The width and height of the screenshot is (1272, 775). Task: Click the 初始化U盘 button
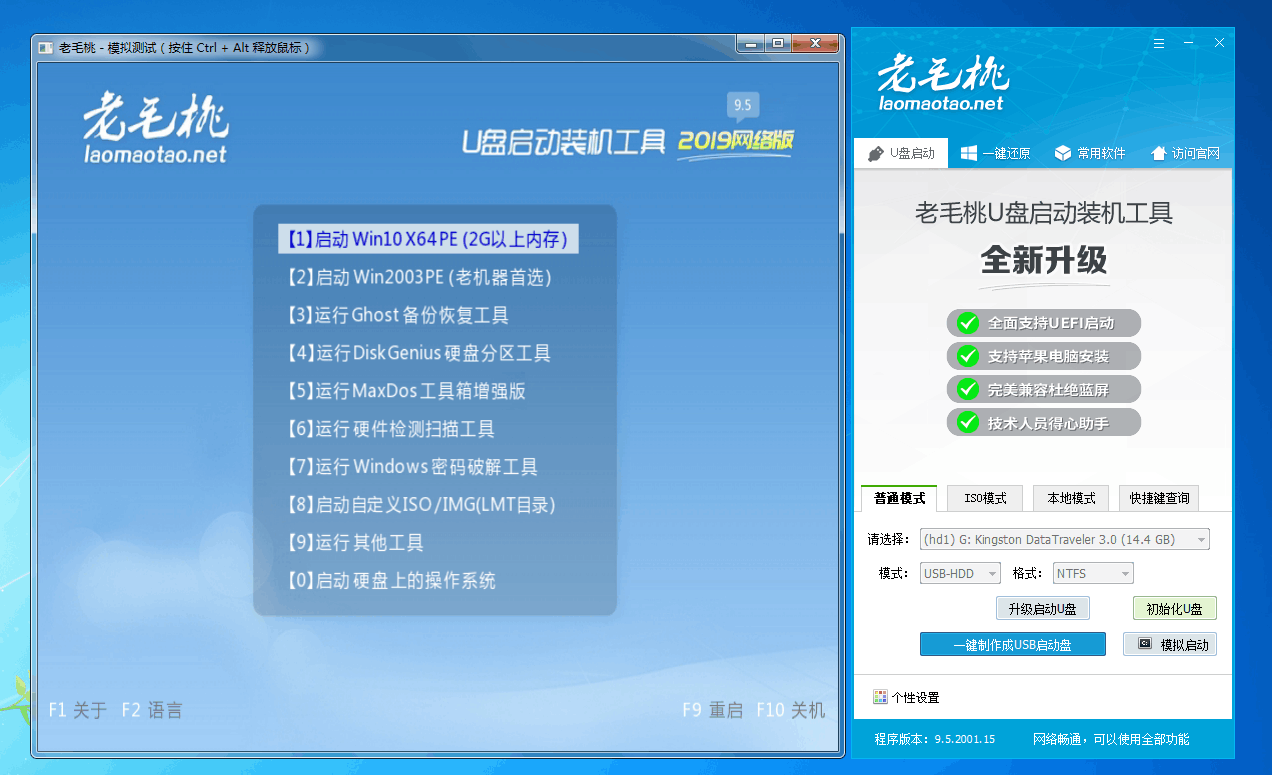coord(1174,608)
